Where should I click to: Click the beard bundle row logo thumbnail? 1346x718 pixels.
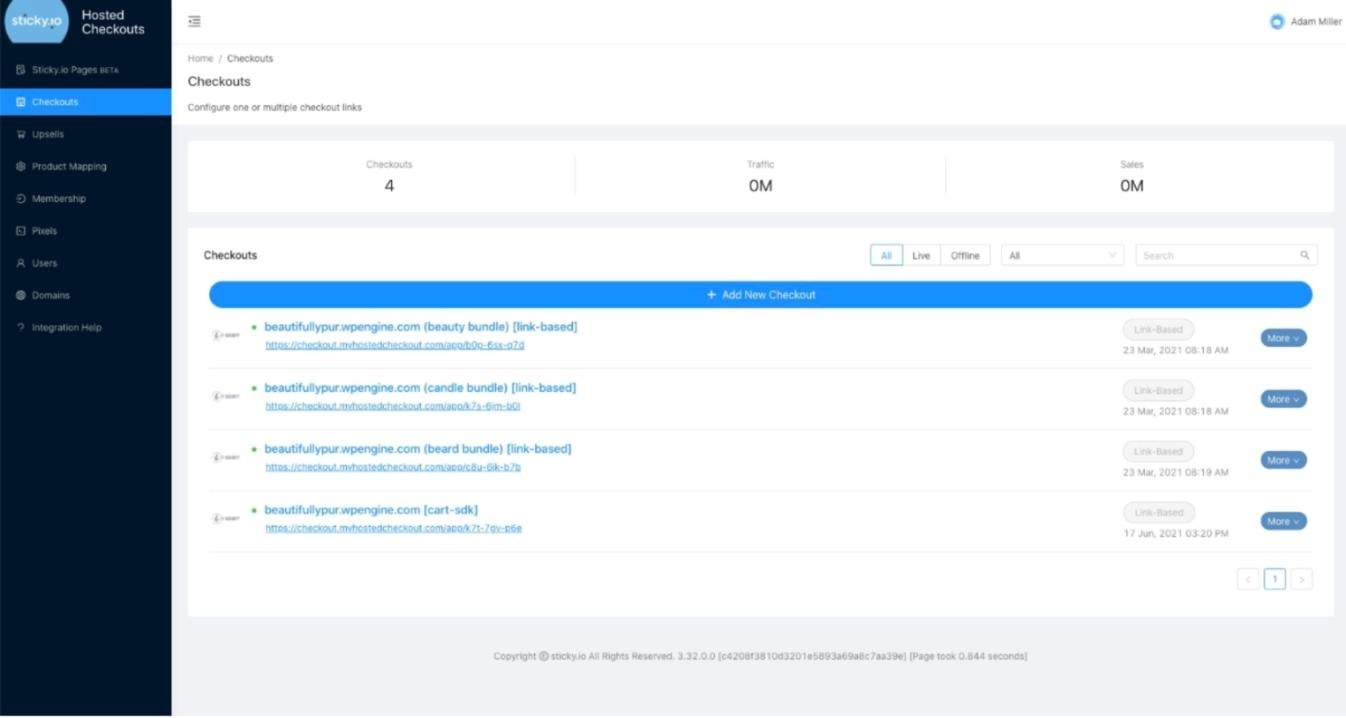pos(226,457)
